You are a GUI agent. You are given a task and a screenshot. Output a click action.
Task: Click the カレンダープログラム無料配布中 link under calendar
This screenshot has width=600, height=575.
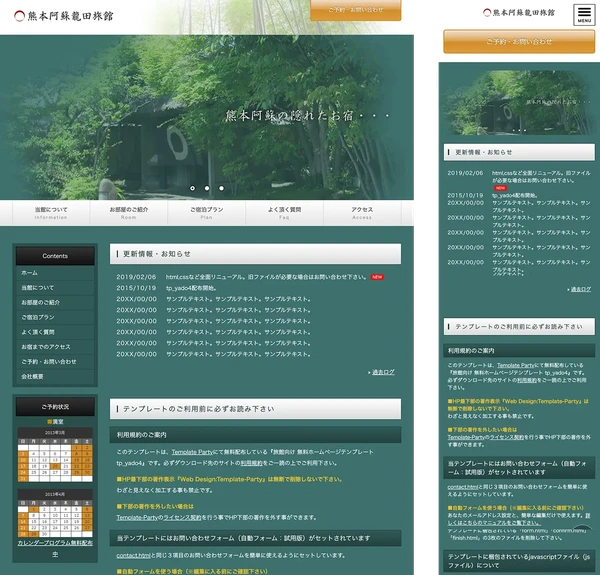coord(55,548)
